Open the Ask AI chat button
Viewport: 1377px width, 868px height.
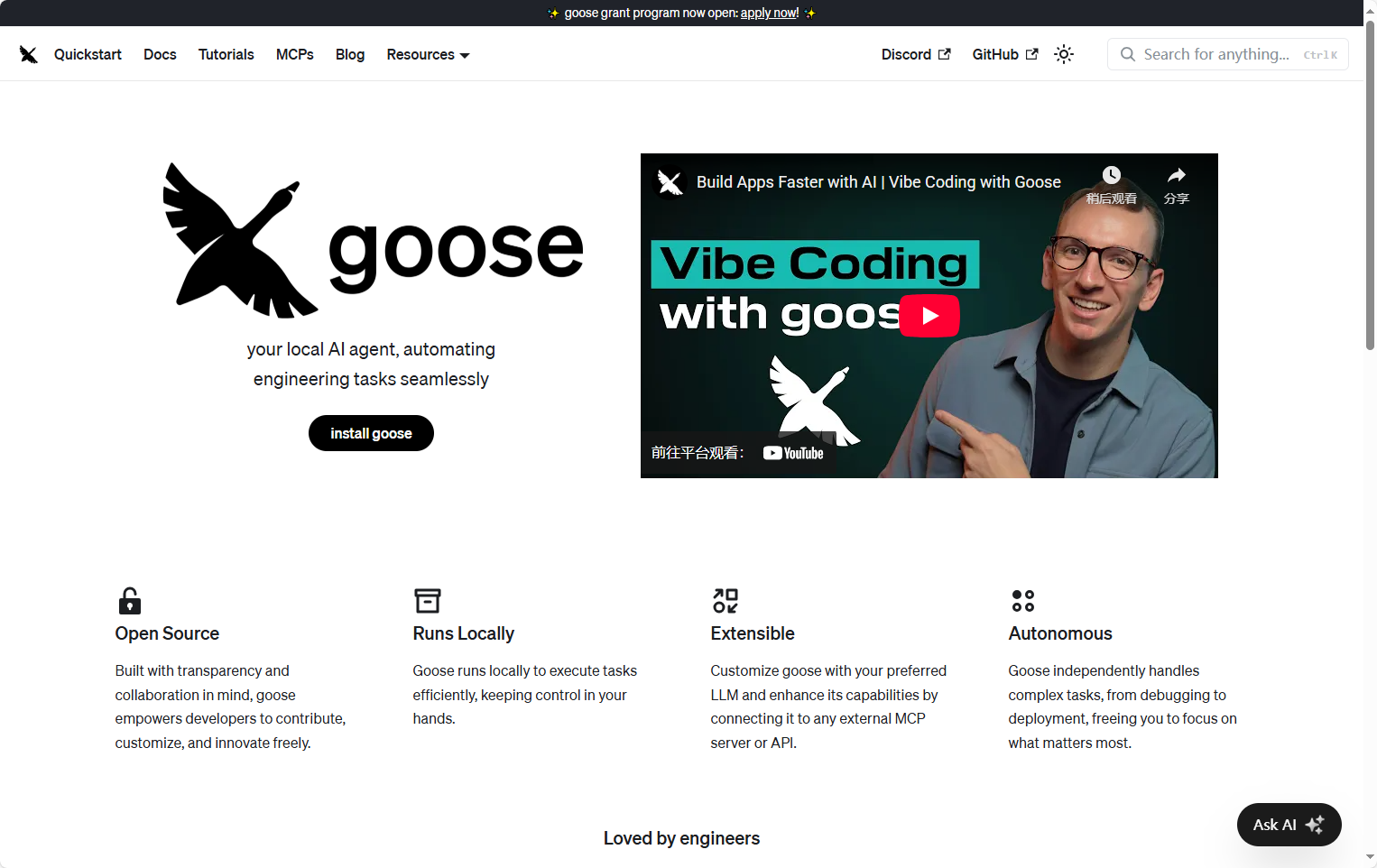coord(1289,825)
